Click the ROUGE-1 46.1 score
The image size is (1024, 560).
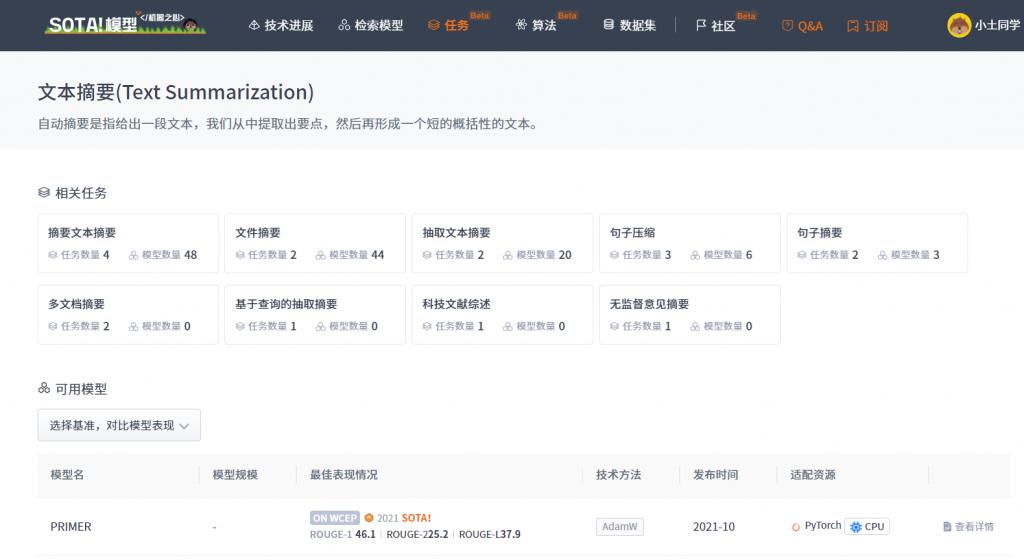[x=343, y=535]
